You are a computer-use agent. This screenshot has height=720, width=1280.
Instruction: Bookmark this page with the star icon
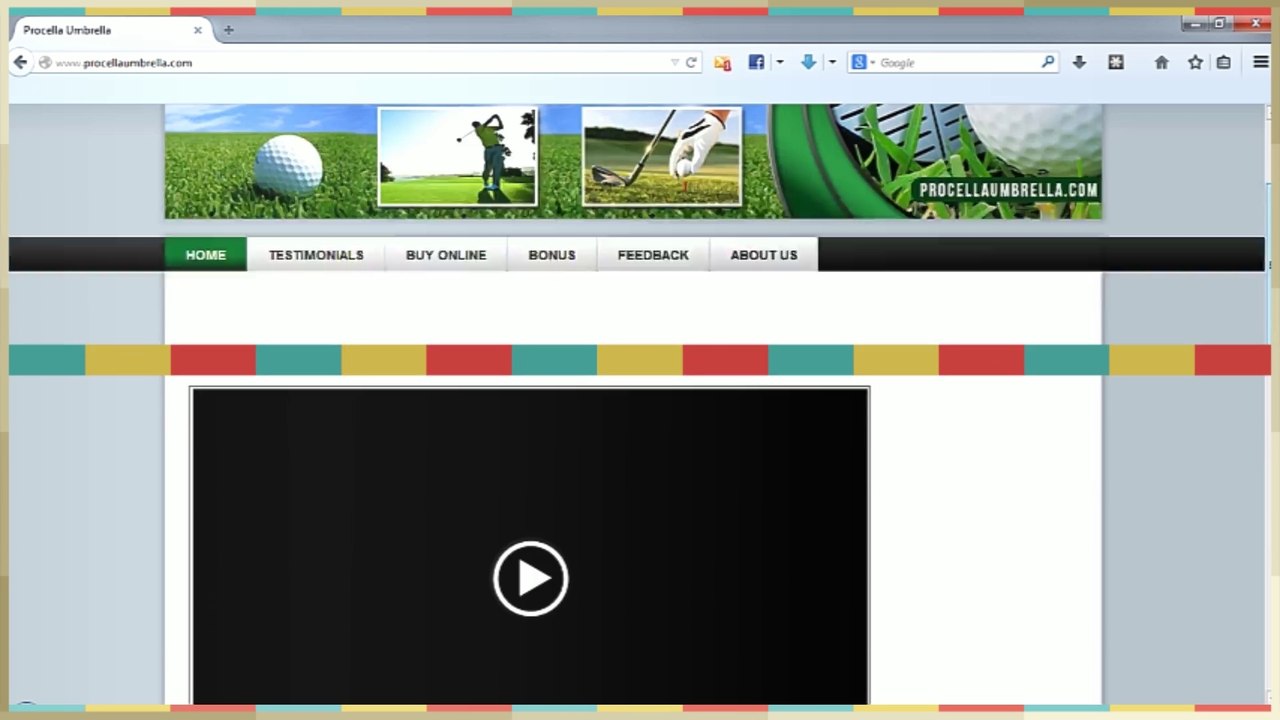[x=1195, y=62]
